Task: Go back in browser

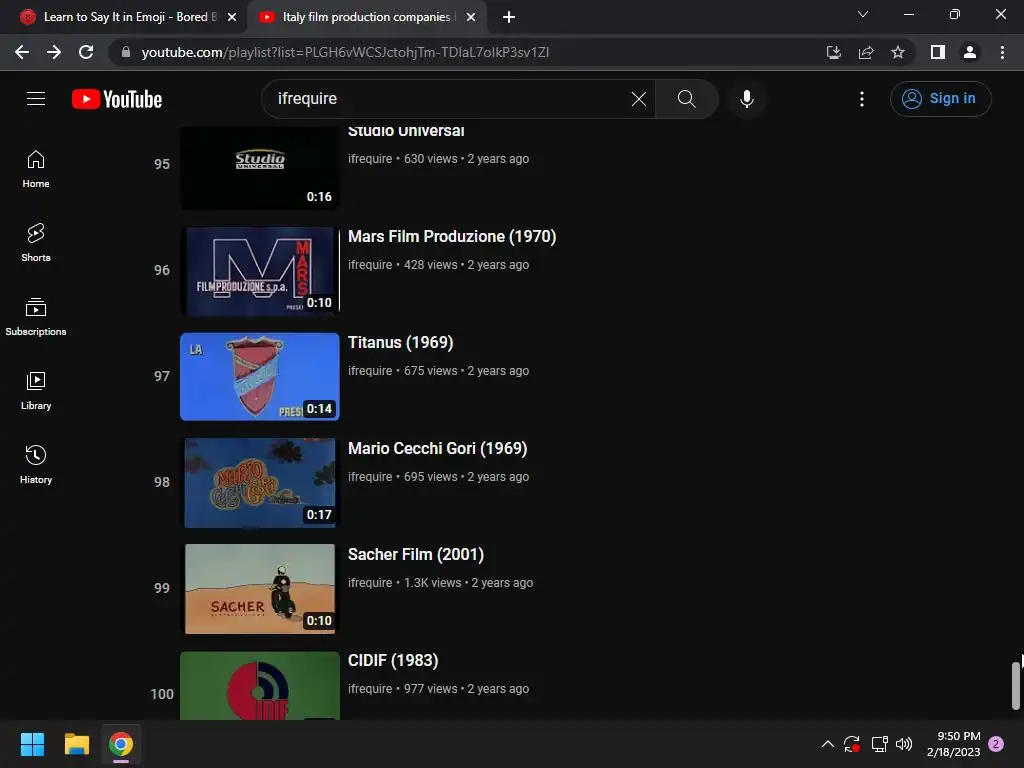Action: [x=22, y=52]
